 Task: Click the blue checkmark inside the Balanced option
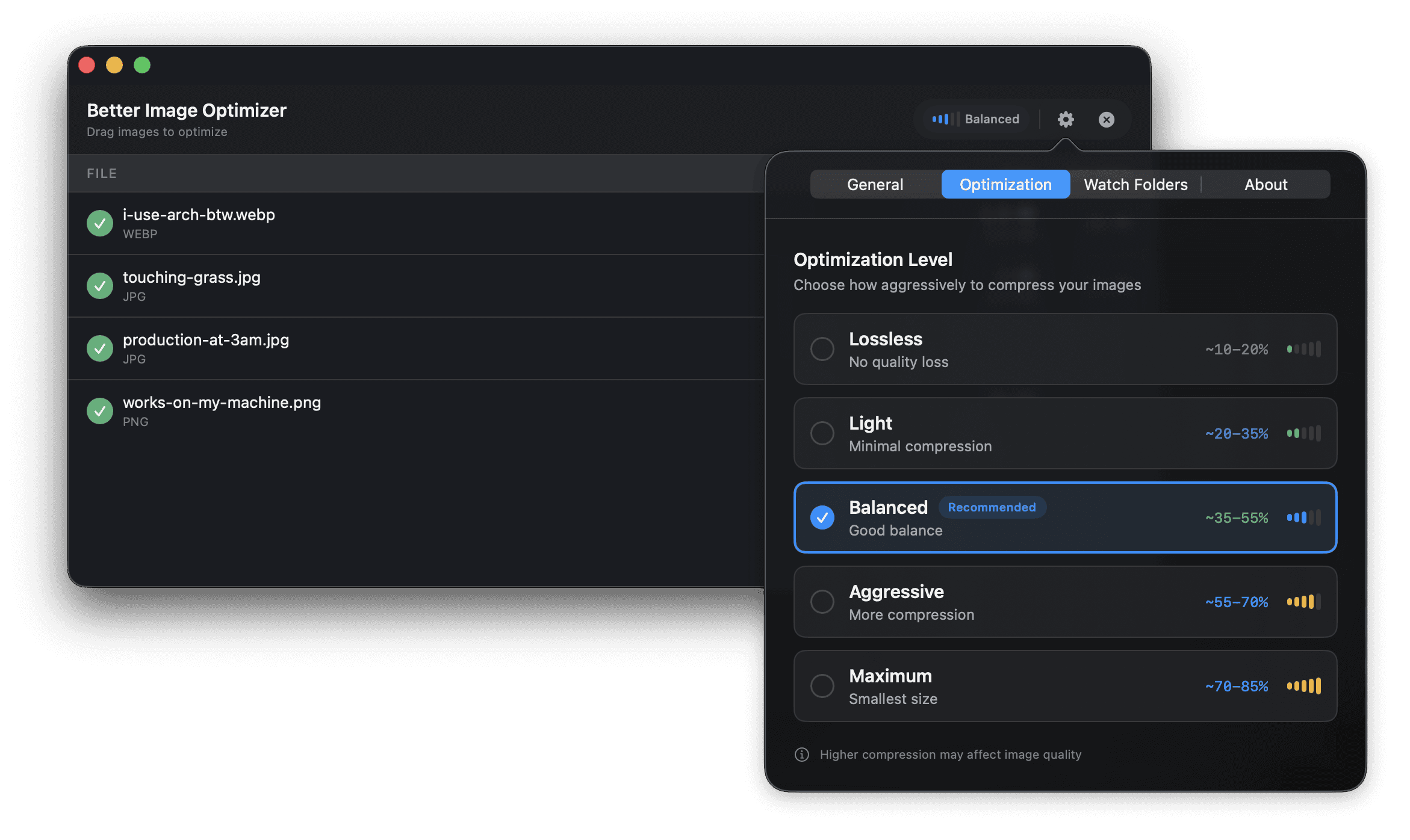822,517
